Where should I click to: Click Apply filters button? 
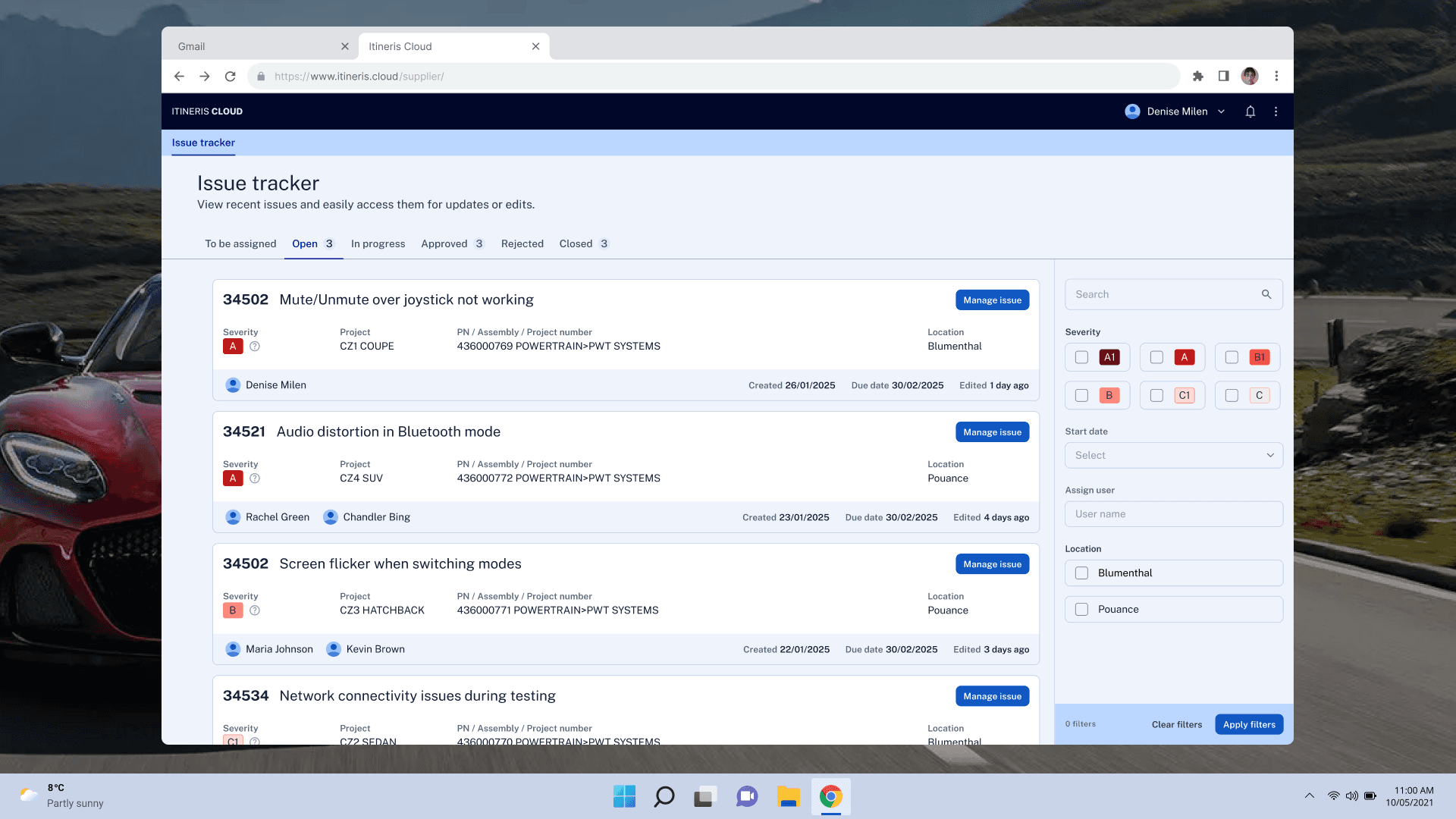[1248, 724]
